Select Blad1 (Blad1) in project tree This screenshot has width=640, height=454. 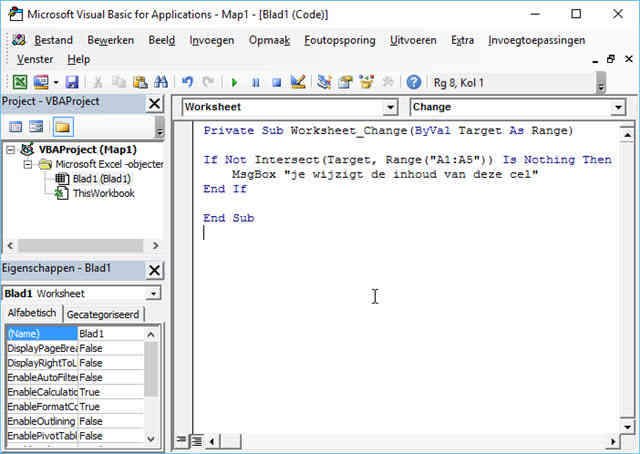102,179
